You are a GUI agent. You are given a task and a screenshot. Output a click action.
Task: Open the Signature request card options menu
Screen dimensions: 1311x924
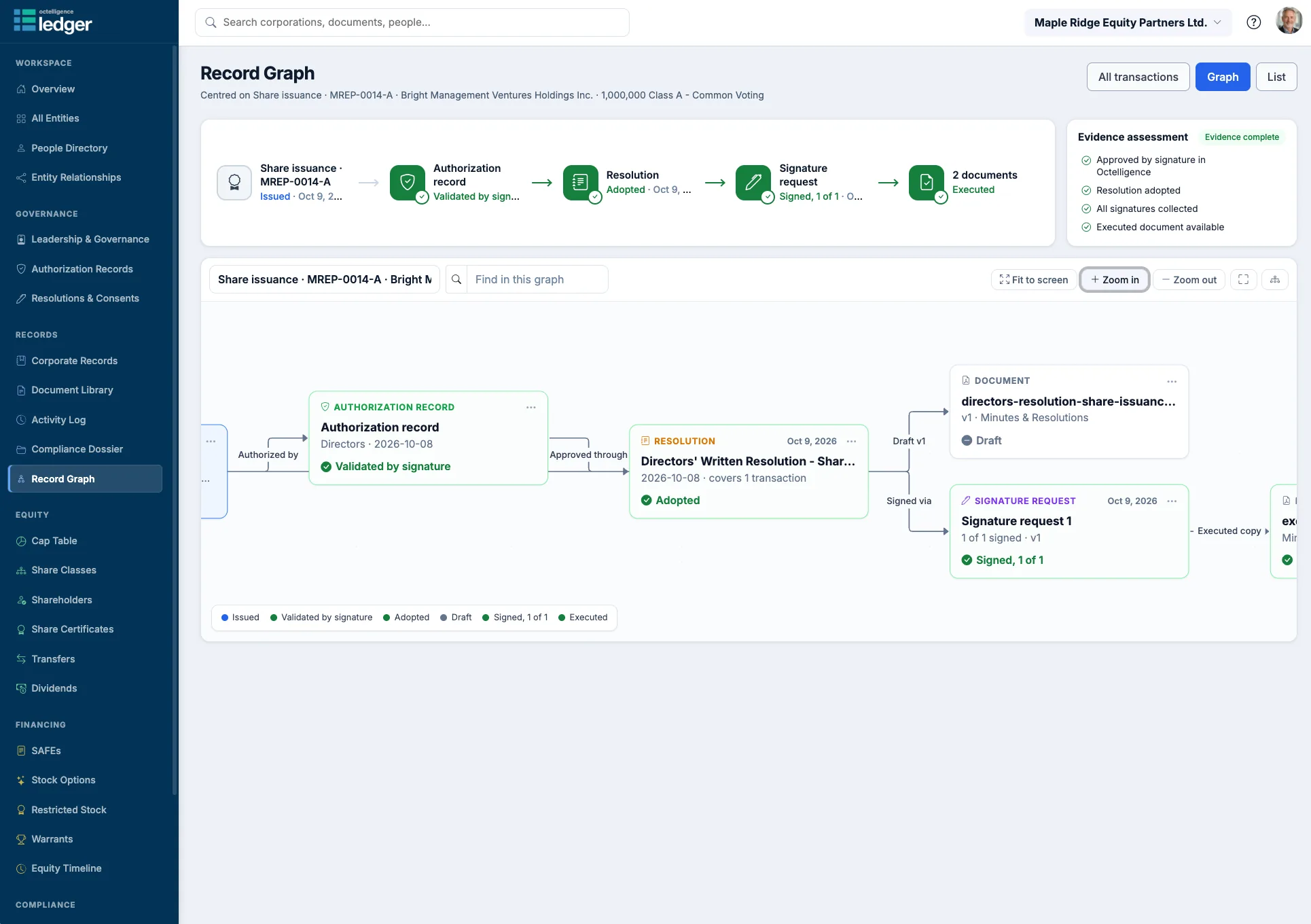1172,501
